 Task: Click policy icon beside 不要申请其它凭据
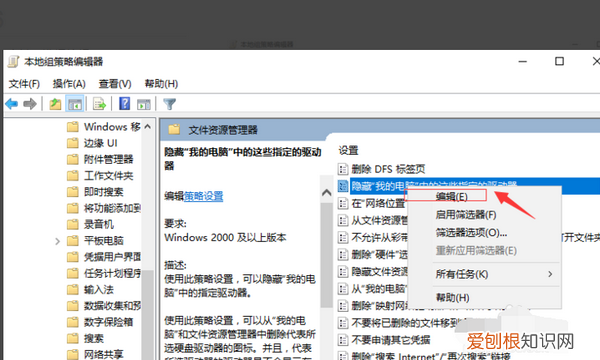click(343, 340)
